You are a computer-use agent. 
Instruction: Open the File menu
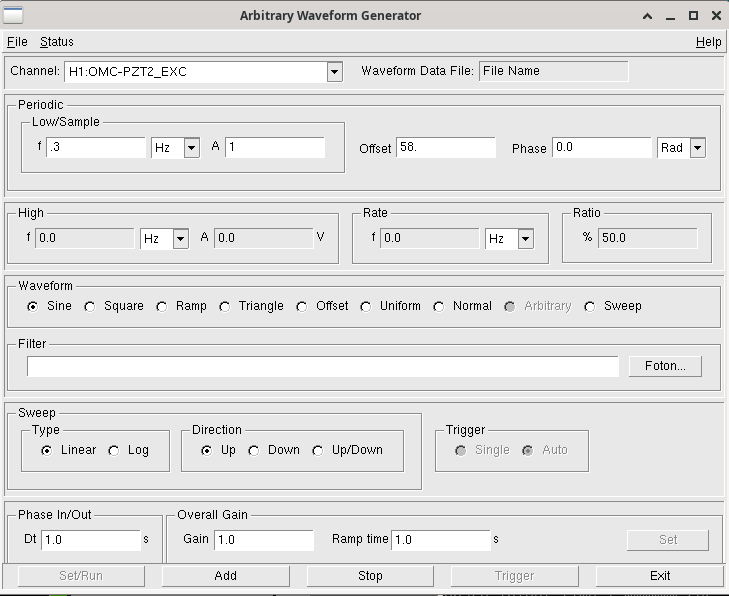pyautogui.click(x=17, y=42)
